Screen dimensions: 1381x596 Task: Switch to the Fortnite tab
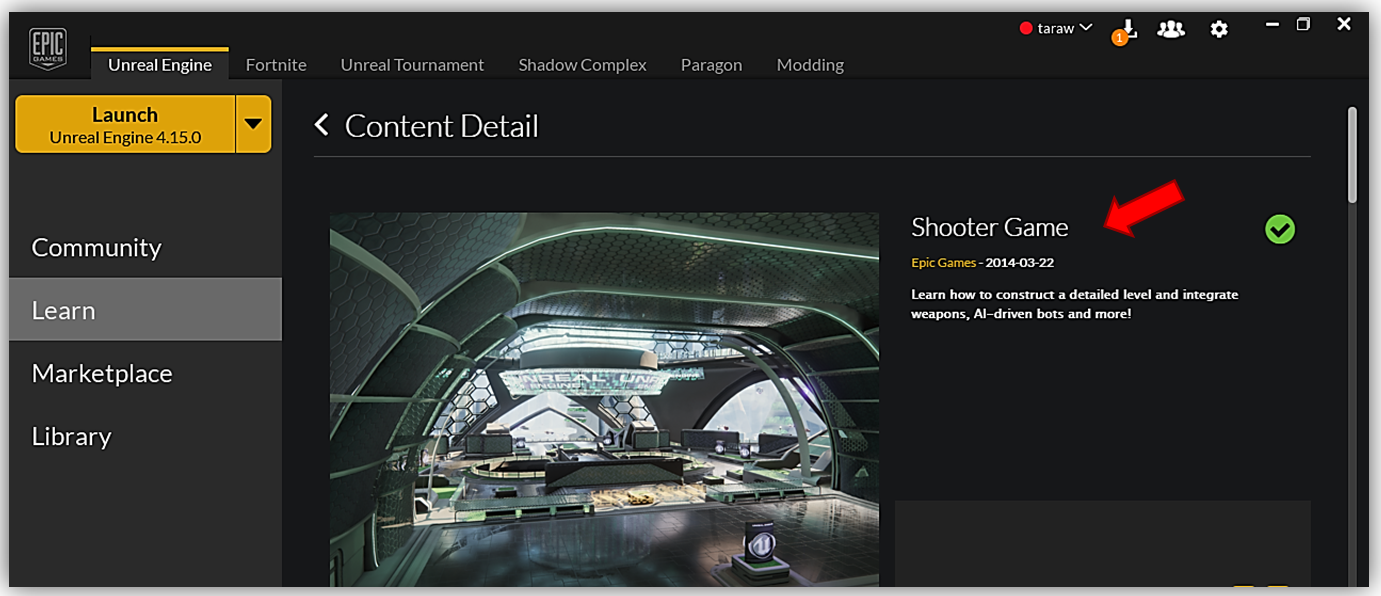point(276,65)
